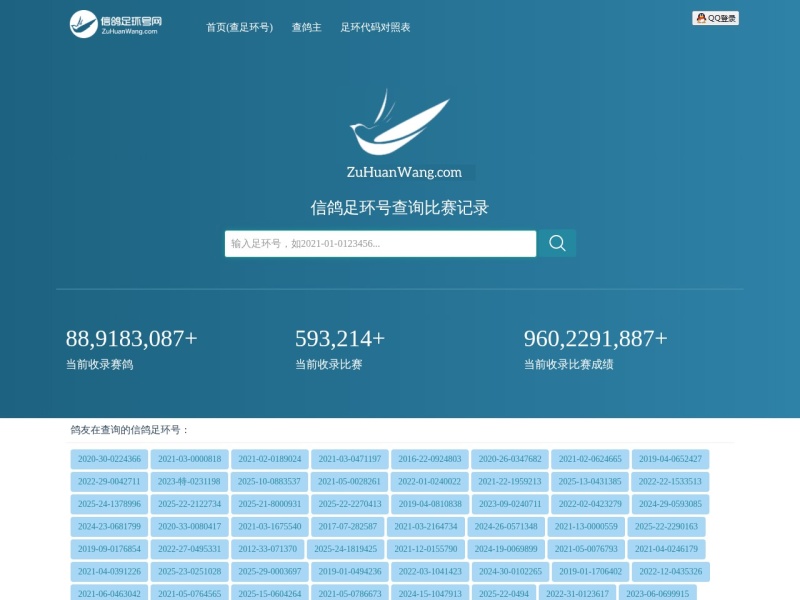The image size is (800, 600).
Task: Open ring number 2016-22-0924803
Action: coord(430,459)
